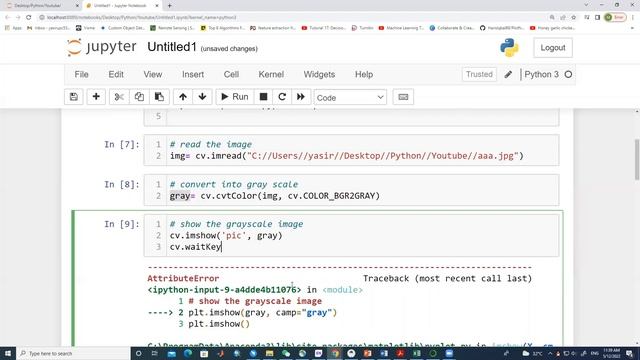Click the cv.waitKey line in cell In [9]
640x360 pixels.
pos(196,247)
